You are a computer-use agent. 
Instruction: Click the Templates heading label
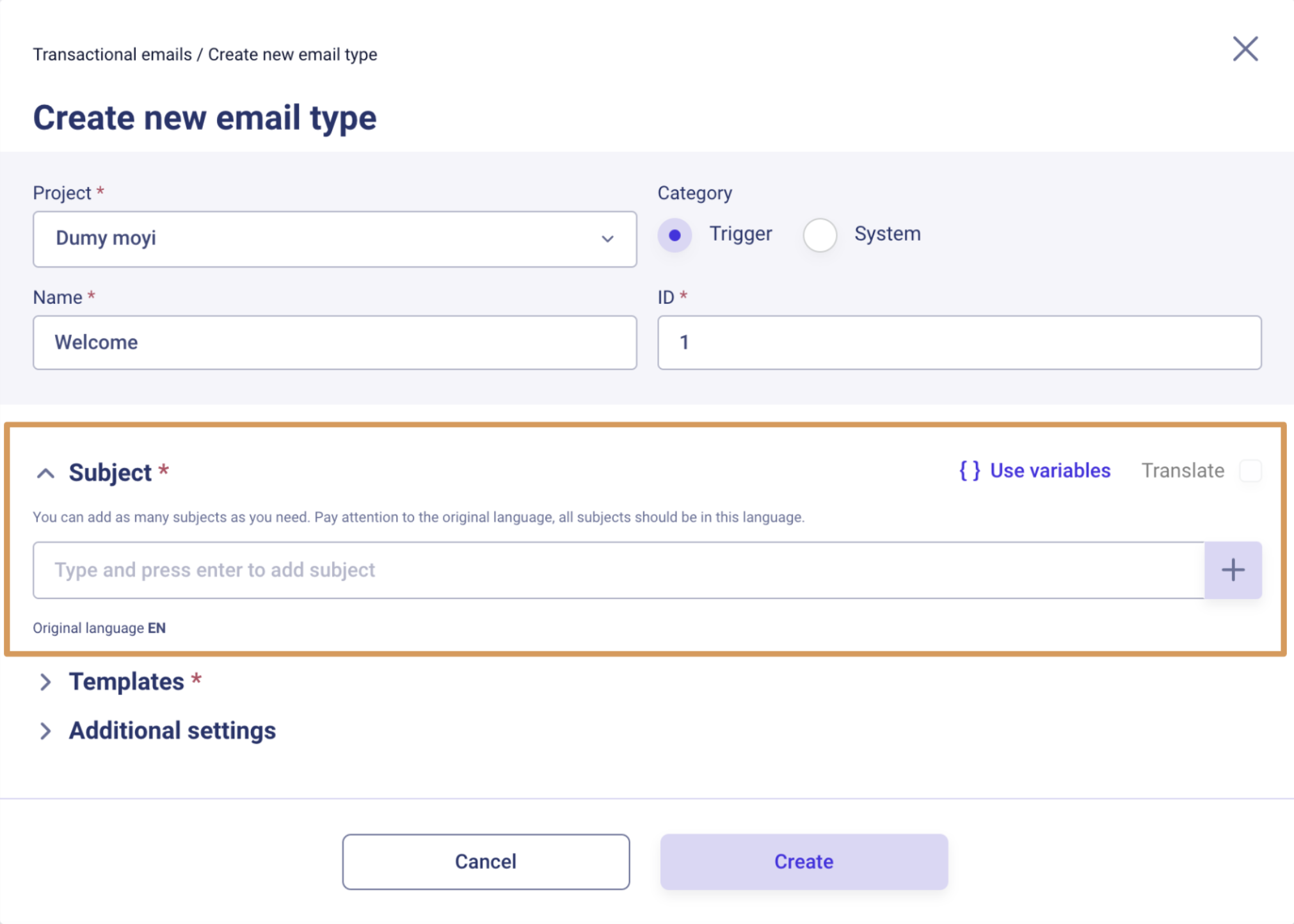(127, 682)
